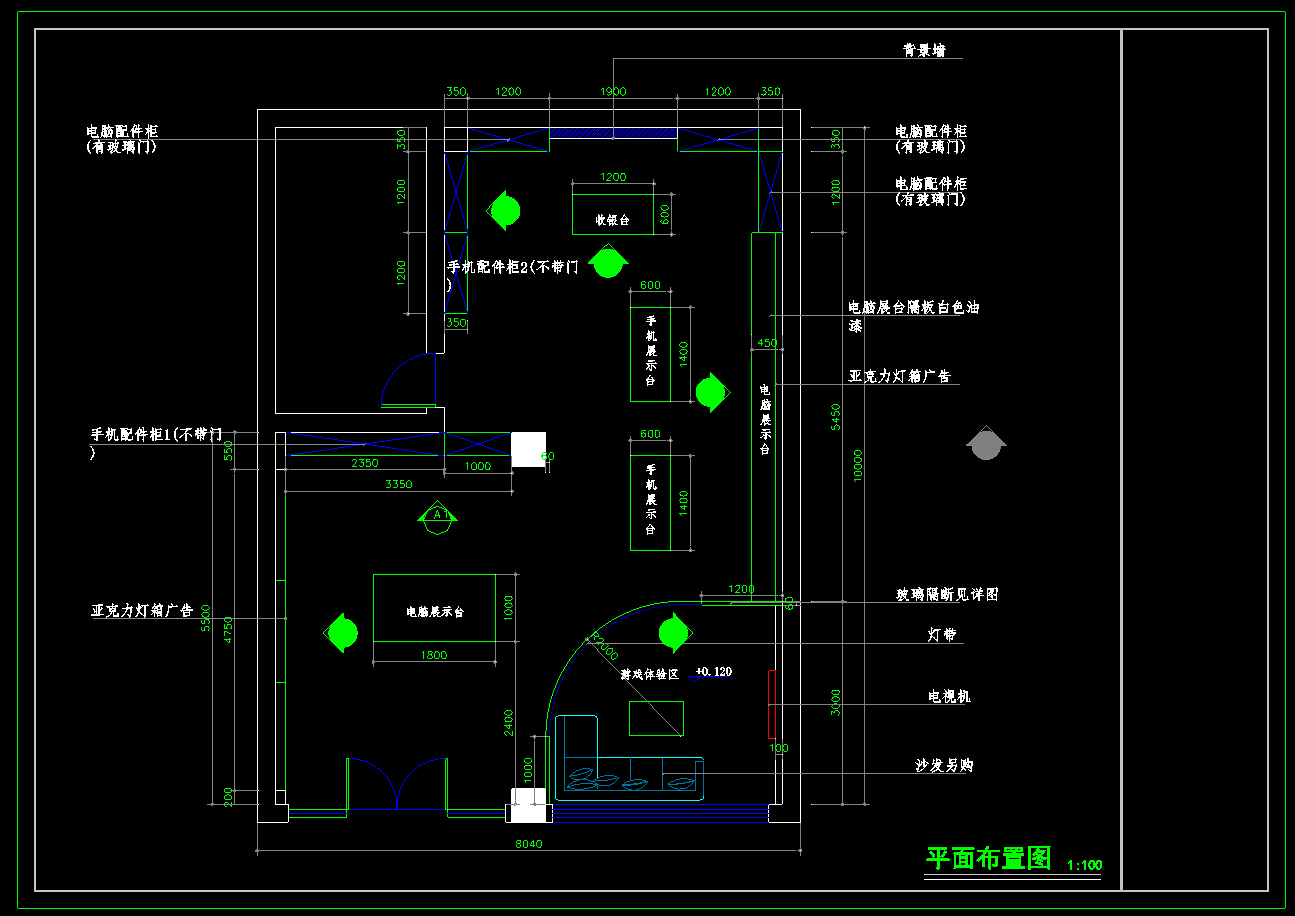The width and height of the screenshot is (1295, 916).
Task: Select the gray elevation marker outside the plan
Action: [986, 443]
